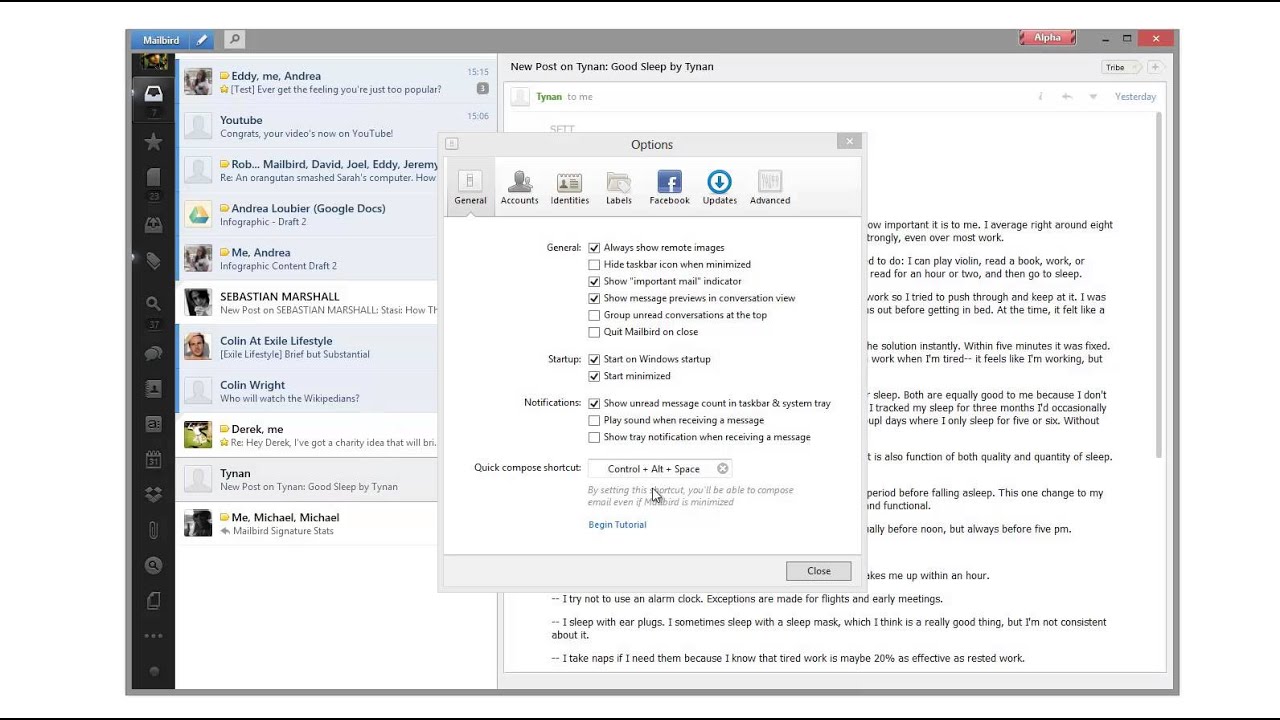Add a label with plus button beside Tribe

pos(1154,67)
